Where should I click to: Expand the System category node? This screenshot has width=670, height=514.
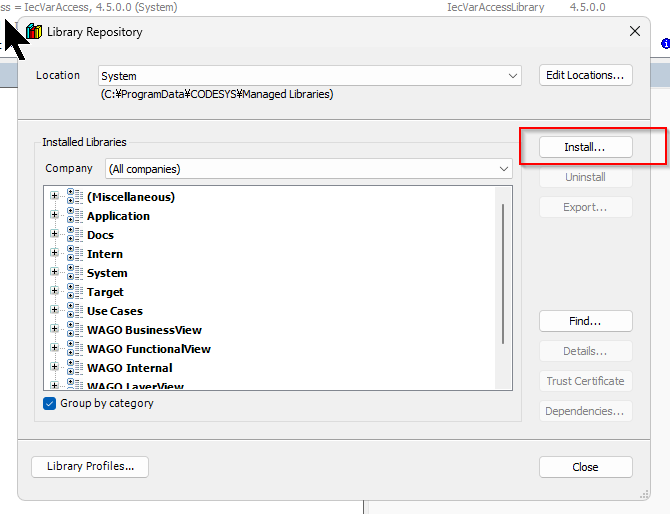coord(54,272)
